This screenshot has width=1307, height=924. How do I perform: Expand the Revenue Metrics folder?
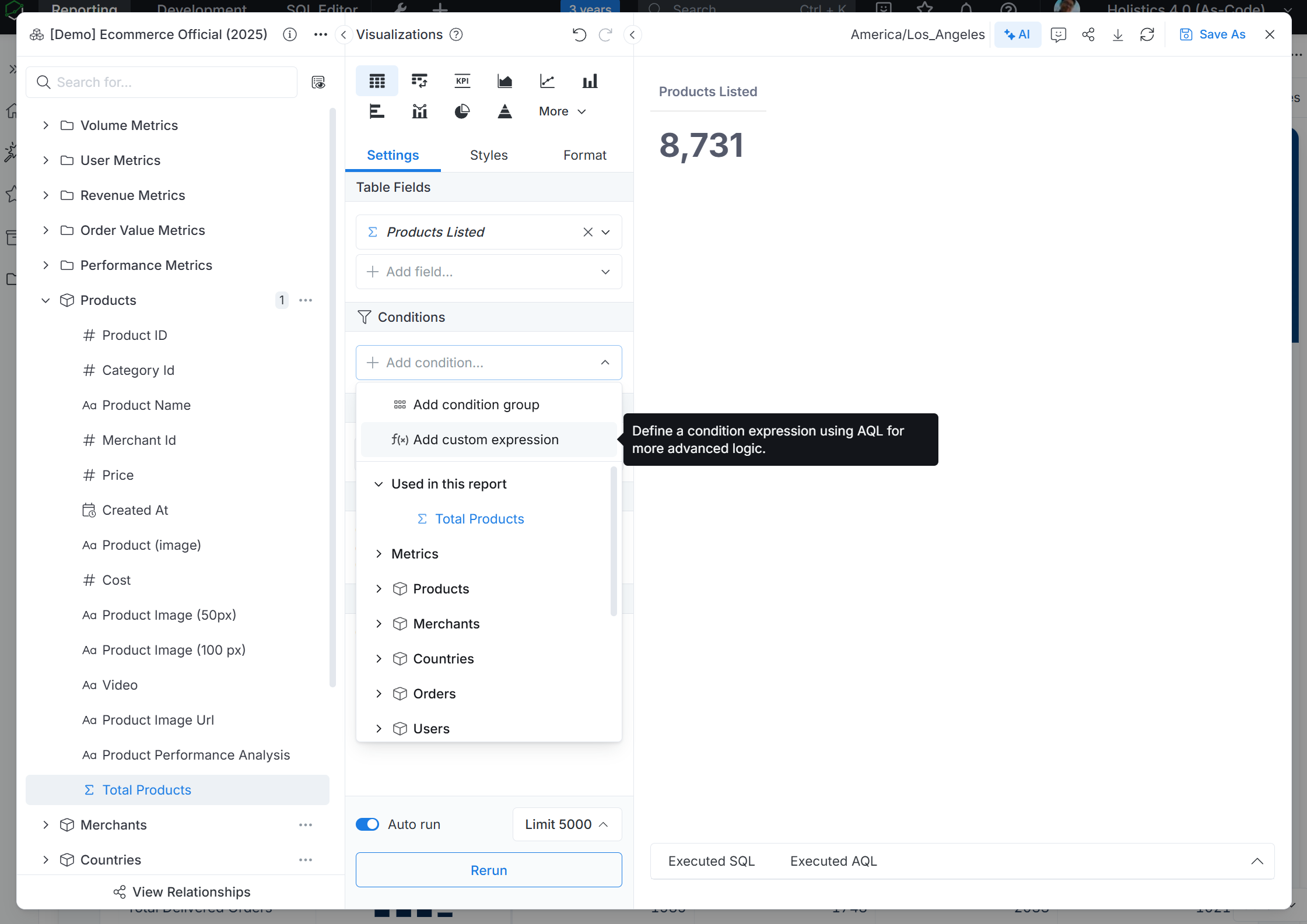click(45, 195)
